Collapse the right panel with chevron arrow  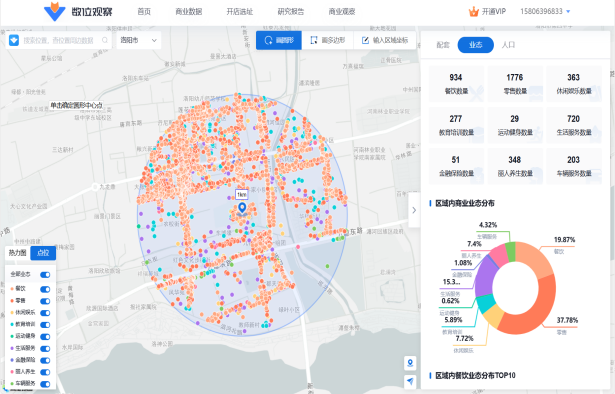(x=414, y=210)
